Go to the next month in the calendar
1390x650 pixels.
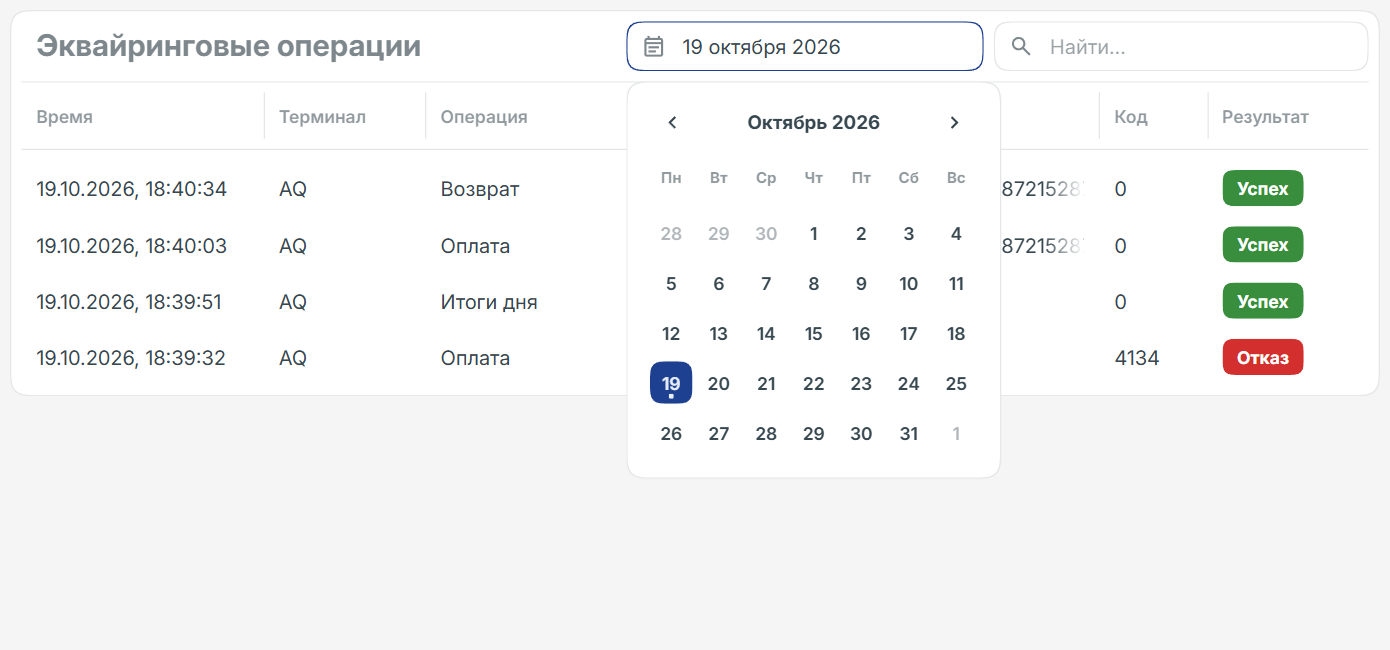click(954, 123)
